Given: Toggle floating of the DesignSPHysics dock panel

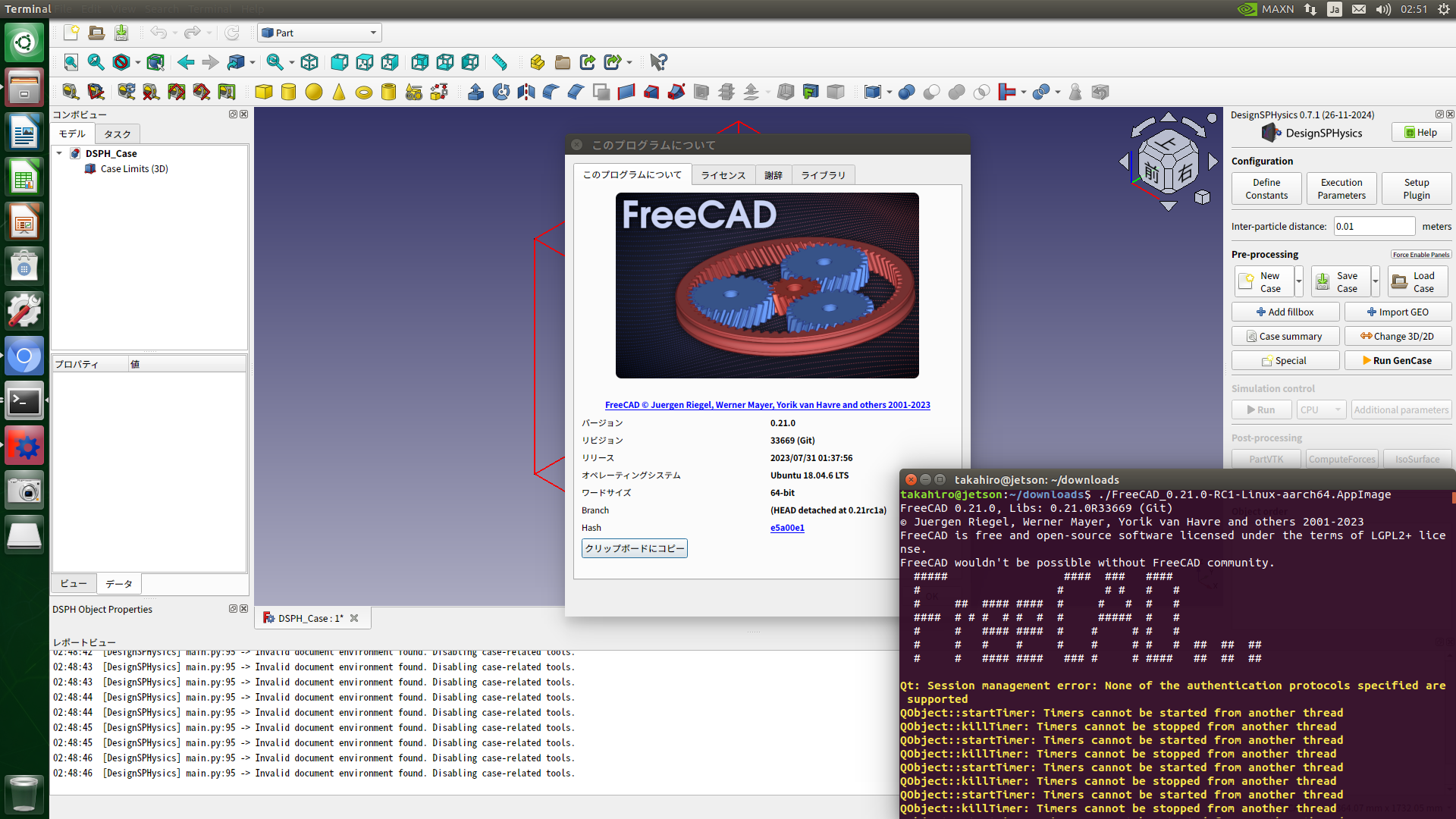Looking at the screenshot, I should [x=1439, y=115].
